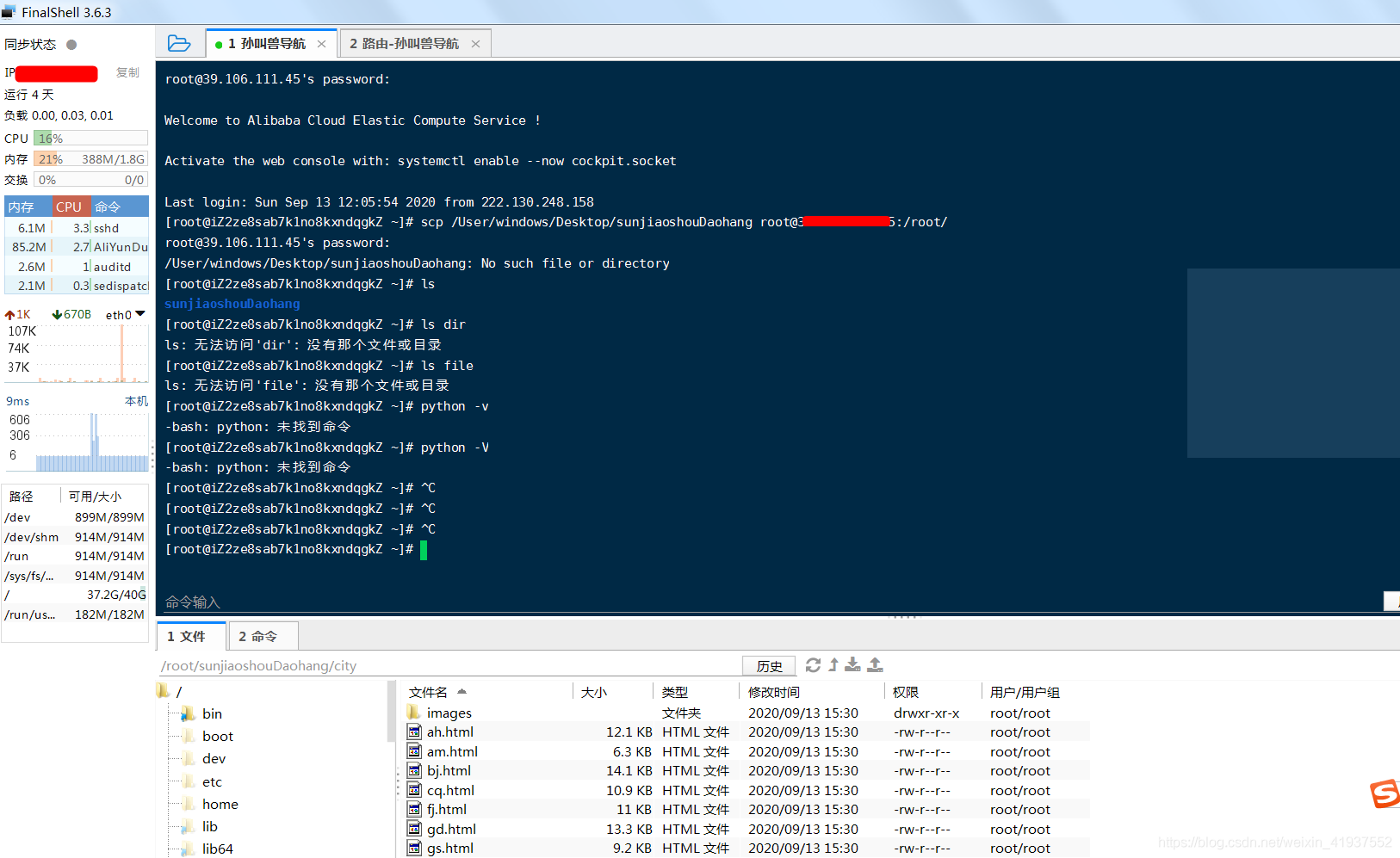Toggle the 同步状态 indicator
Screen dimensions: 1400x858
70,44
